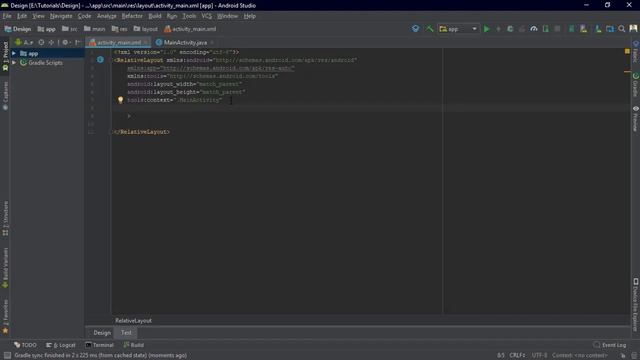Open the Captures side tool window
Image resolution: width=640 pixels, height=360 pixels.
point(5,96)
